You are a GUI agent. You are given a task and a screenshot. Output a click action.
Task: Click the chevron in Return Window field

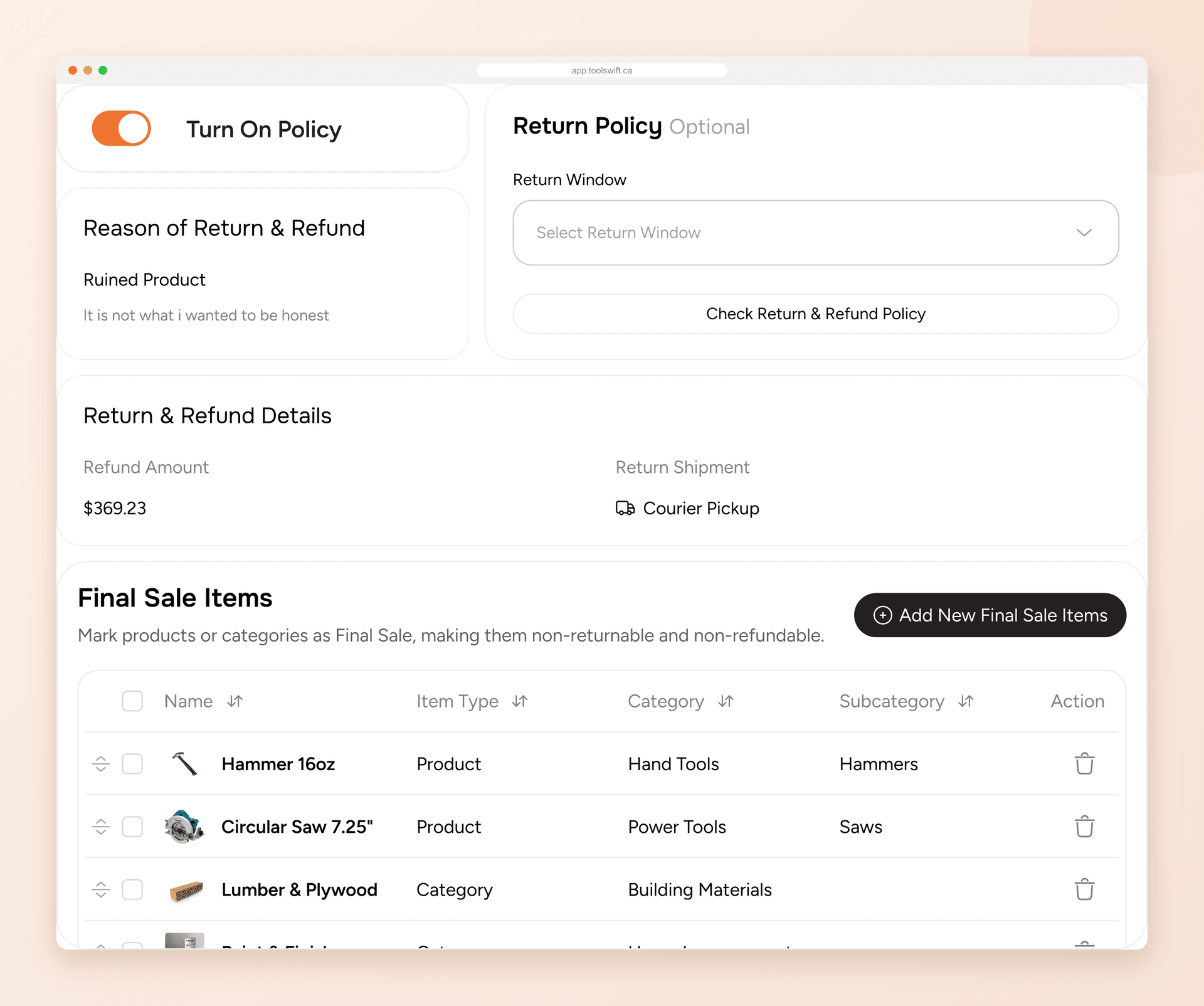1084,233
